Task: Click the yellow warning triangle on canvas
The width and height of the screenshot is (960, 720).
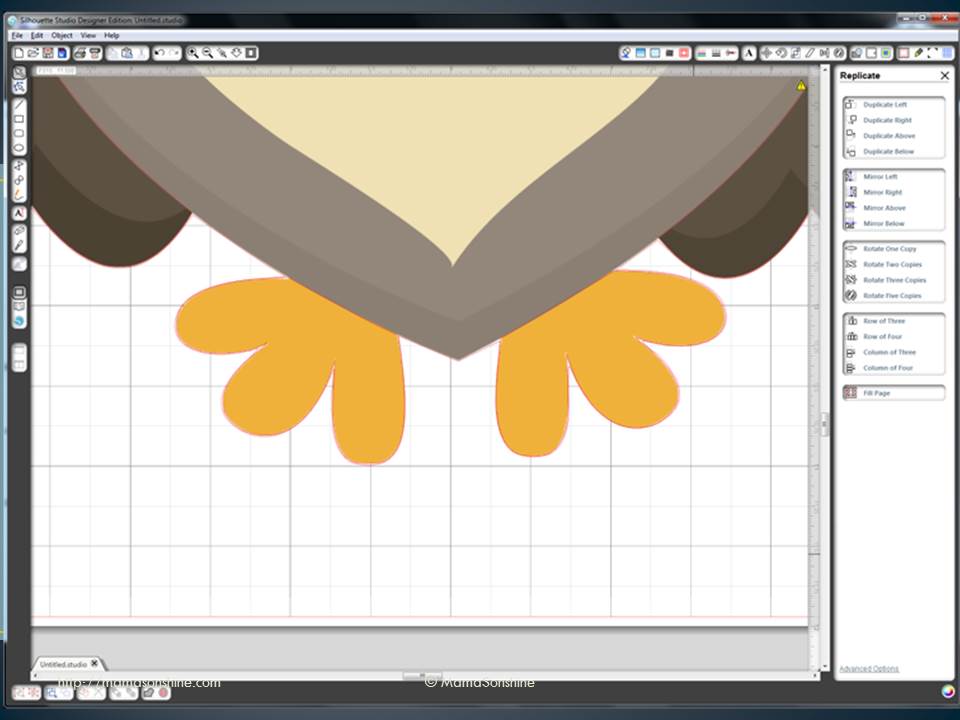Action: (801, 87)
